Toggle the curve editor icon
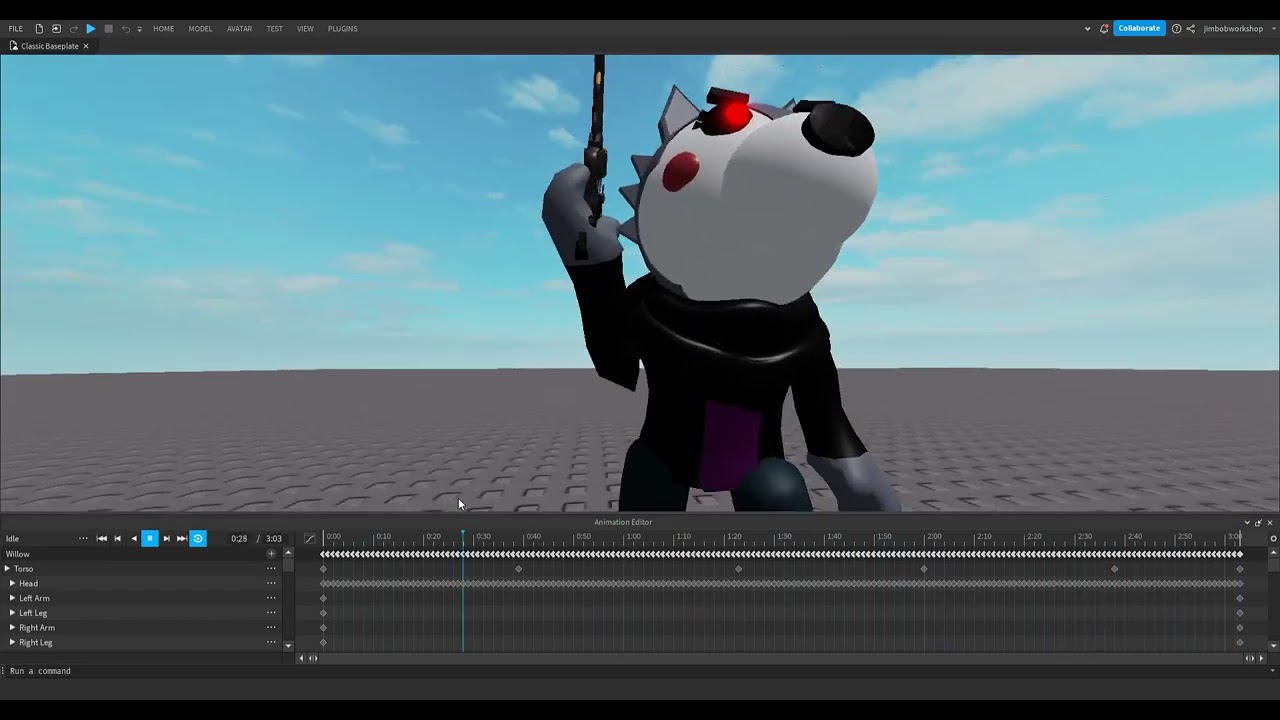Screen dimensions: 1280x720 (x=309, y=539)
